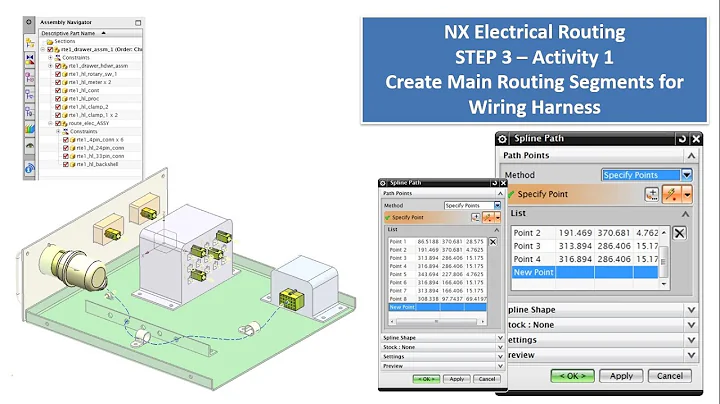
Task: Open Constraint Navigator tab in resource bar
Action: (x=30, y=60)
